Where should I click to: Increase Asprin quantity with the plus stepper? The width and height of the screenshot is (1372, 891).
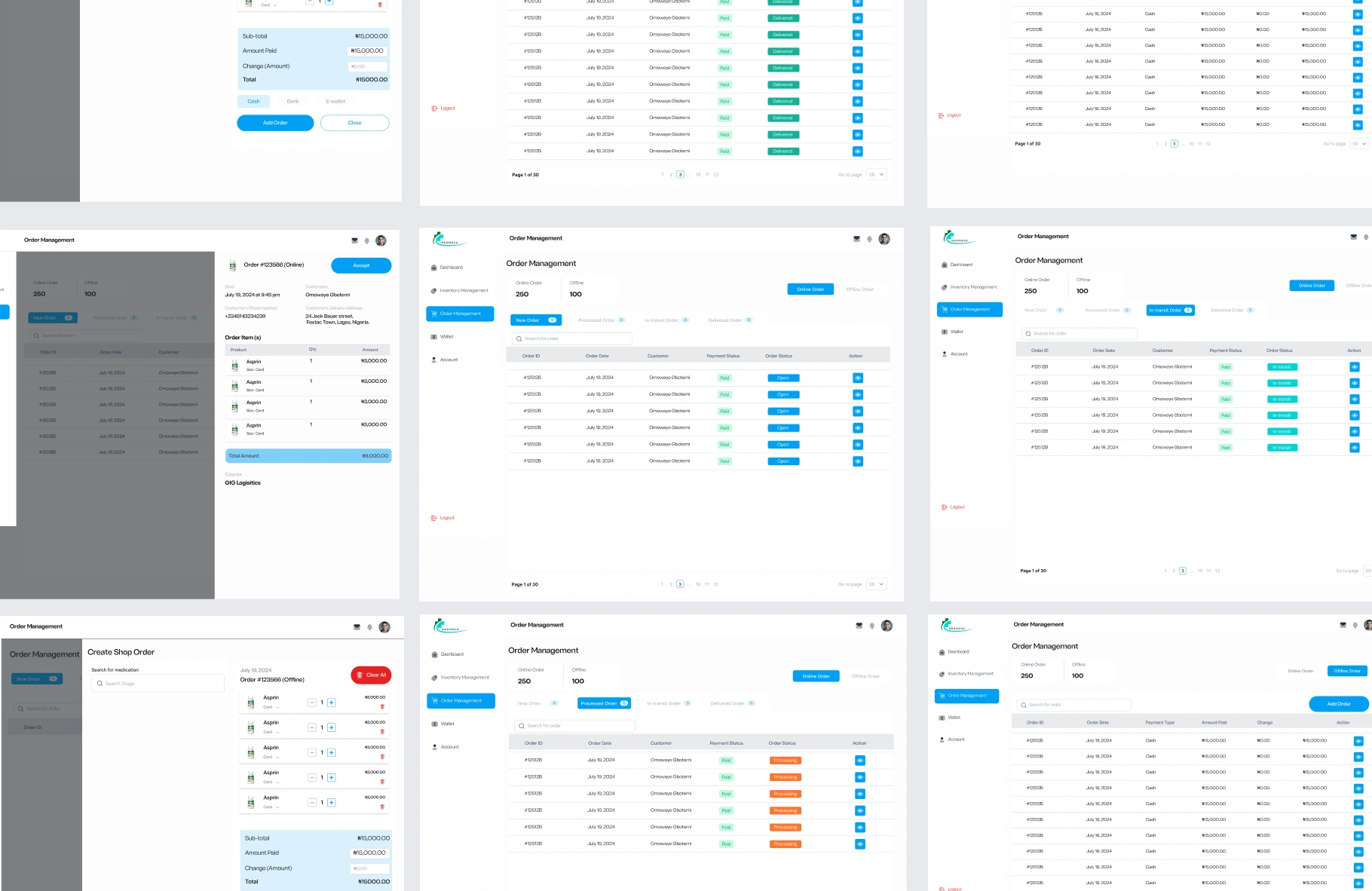click(x=331, y=702)
